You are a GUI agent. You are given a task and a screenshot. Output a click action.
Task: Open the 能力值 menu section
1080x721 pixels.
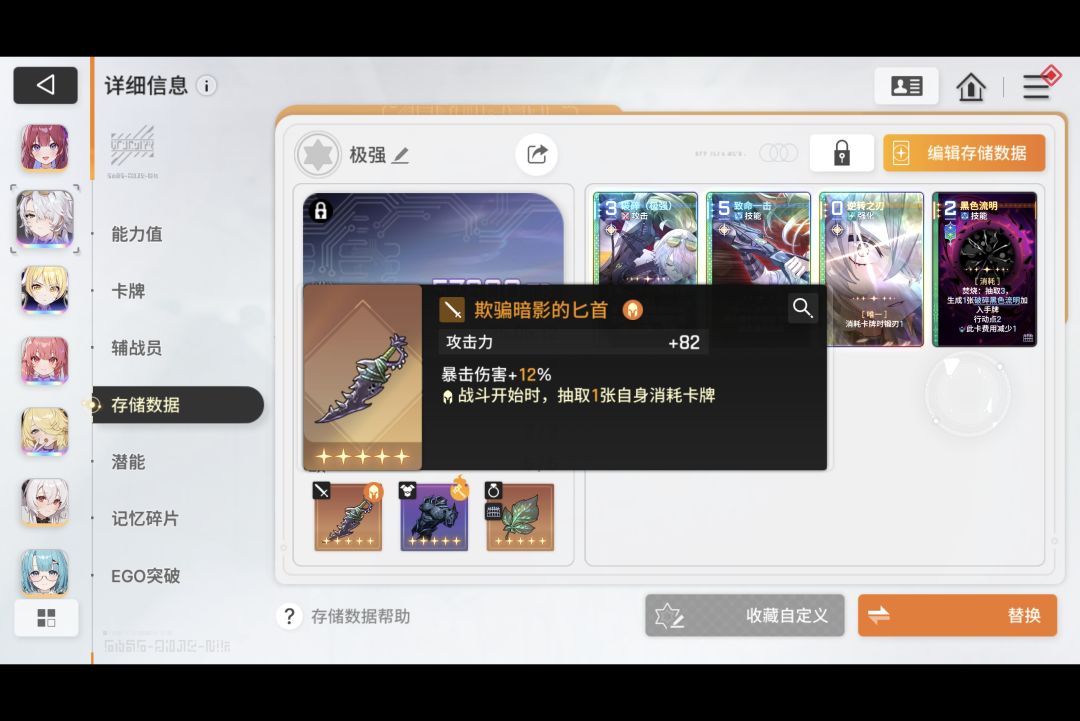[137, 234]
